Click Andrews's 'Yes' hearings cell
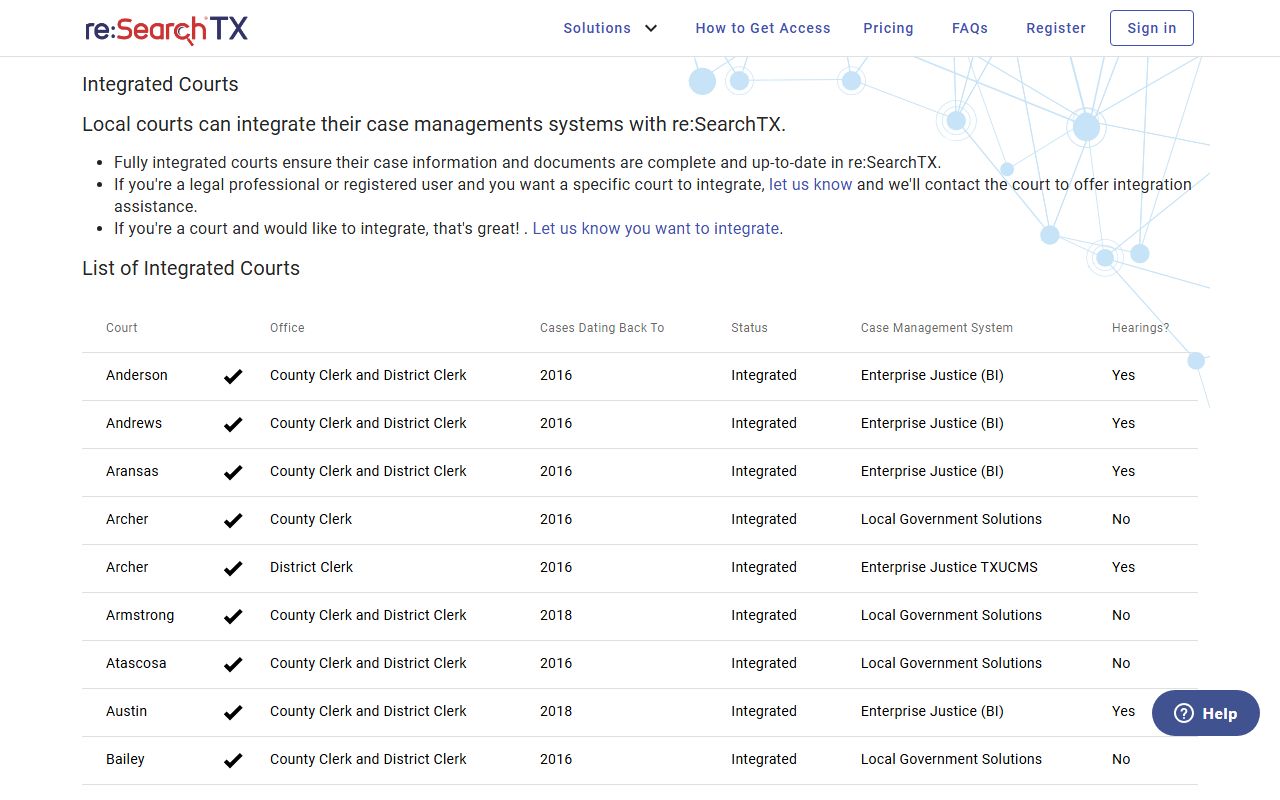 (1124, 423)
